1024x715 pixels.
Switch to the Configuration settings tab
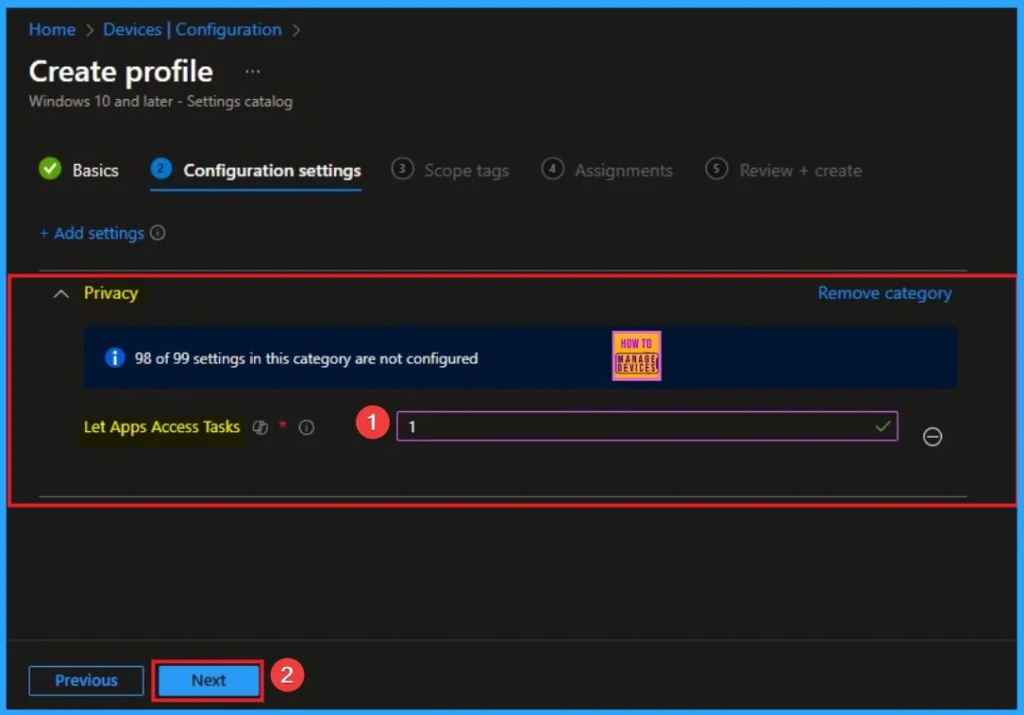pyautogui.click(x=271, y=171)
